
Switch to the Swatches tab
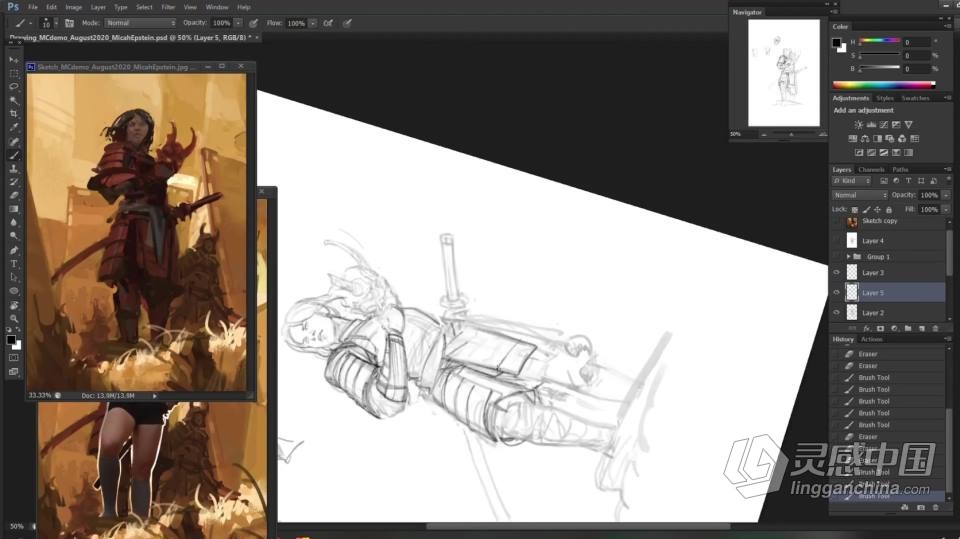915,98
